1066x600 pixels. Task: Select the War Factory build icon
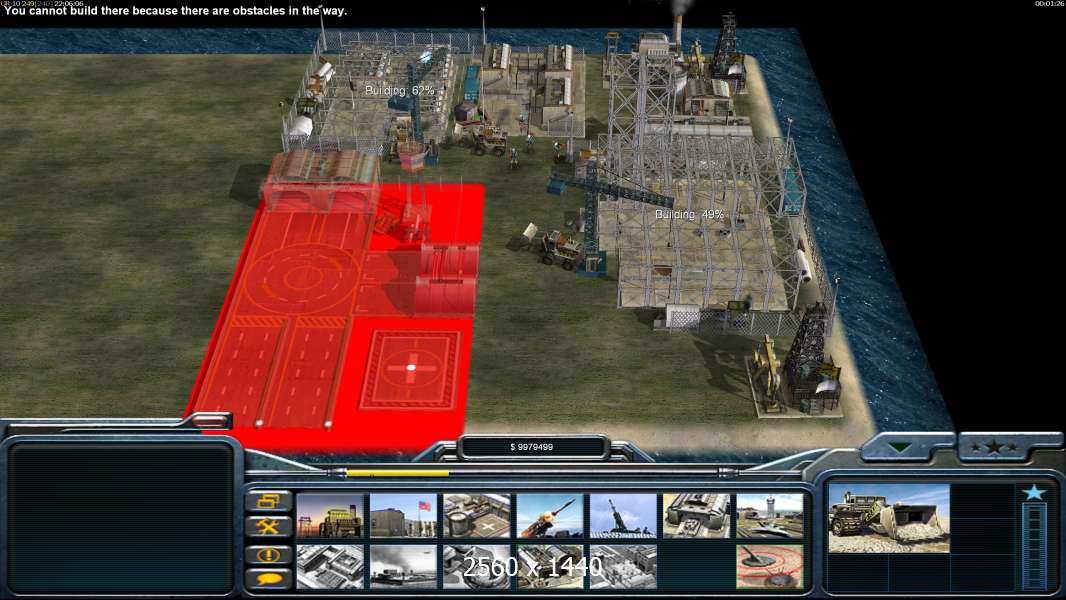[697, 516]
